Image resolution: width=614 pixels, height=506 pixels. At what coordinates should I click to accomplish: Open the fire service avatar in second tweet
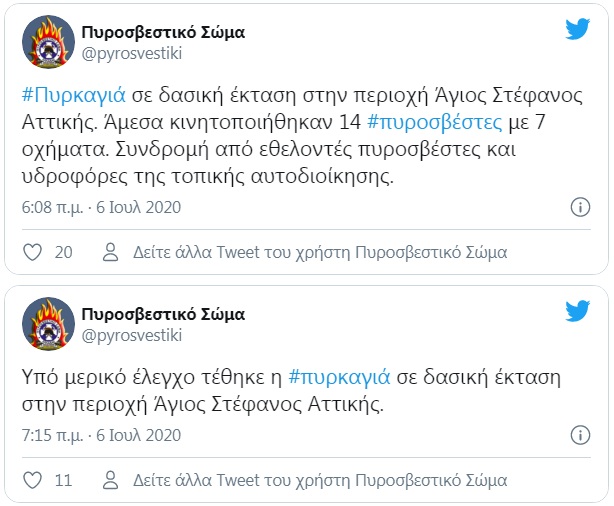pyautogui.click(x=48, y=324)
